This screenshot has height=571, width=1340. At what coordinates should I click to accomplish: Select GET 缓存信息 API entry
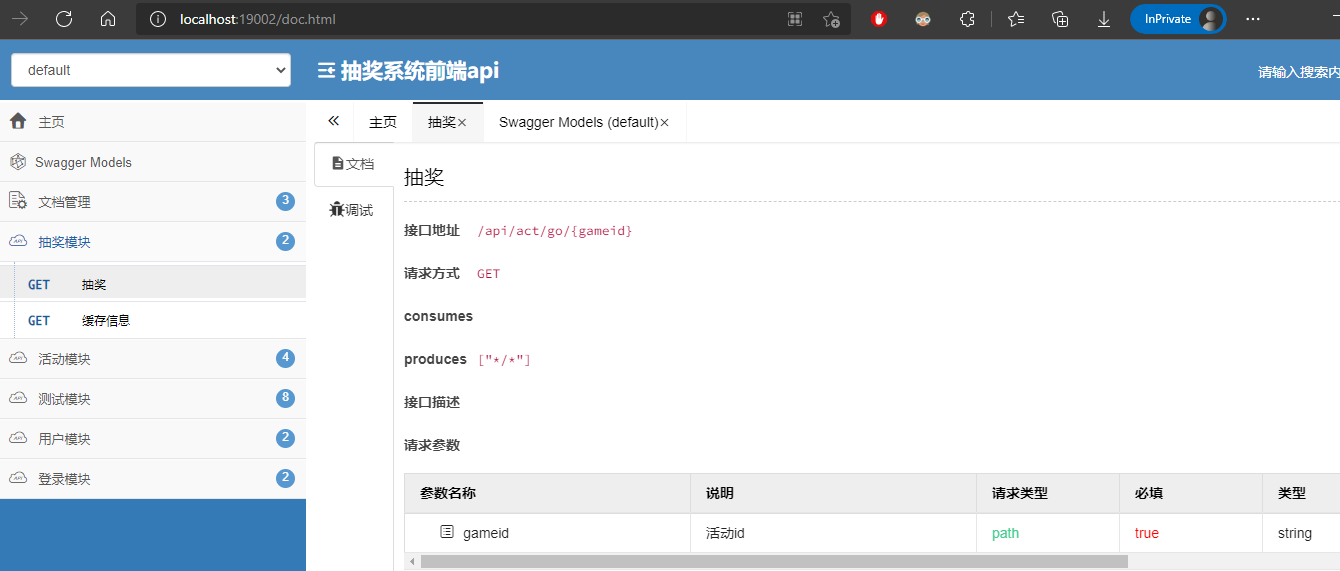(153, 320)
